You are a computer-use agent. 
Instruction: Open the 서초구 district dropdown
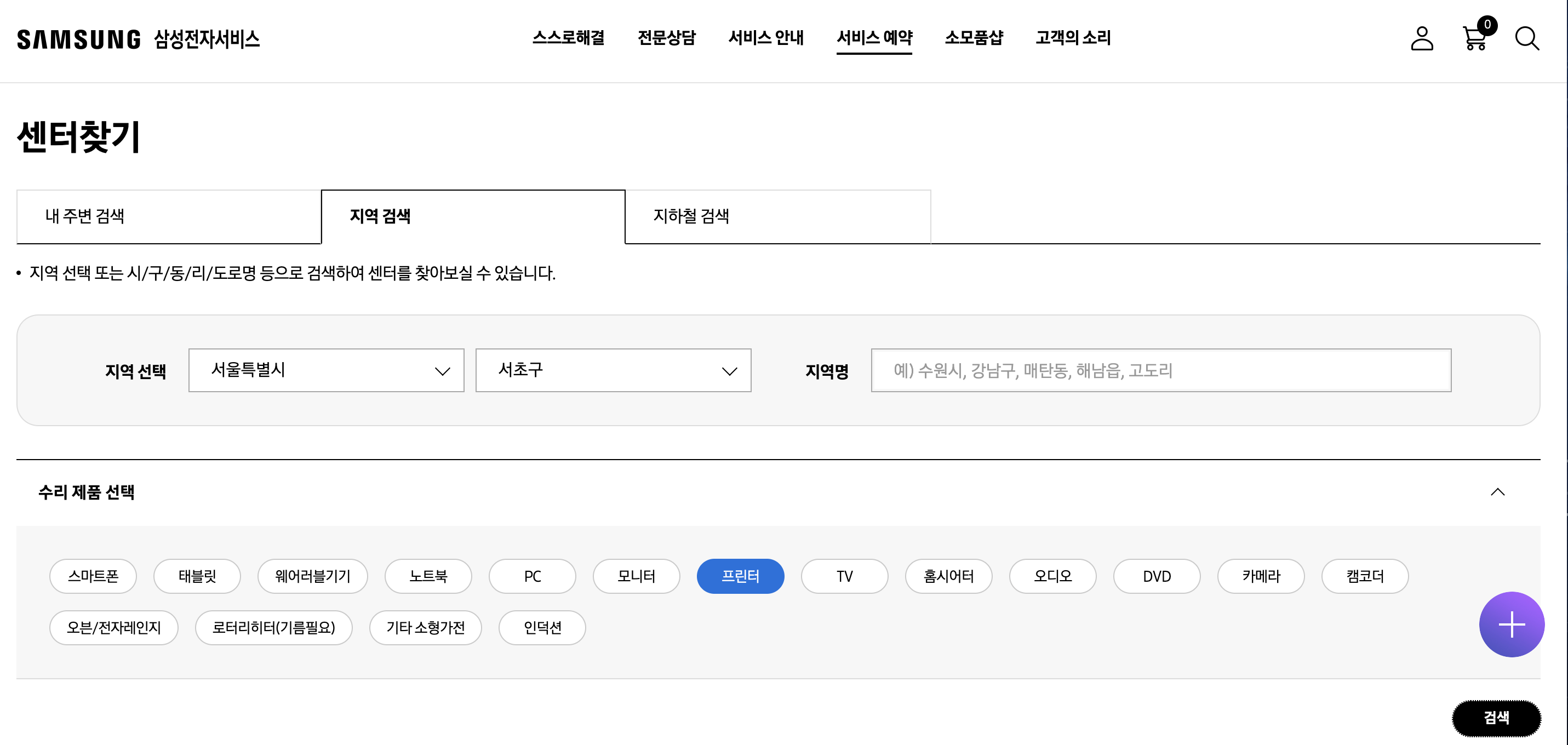pyautogui.click(x=613, y=370)
